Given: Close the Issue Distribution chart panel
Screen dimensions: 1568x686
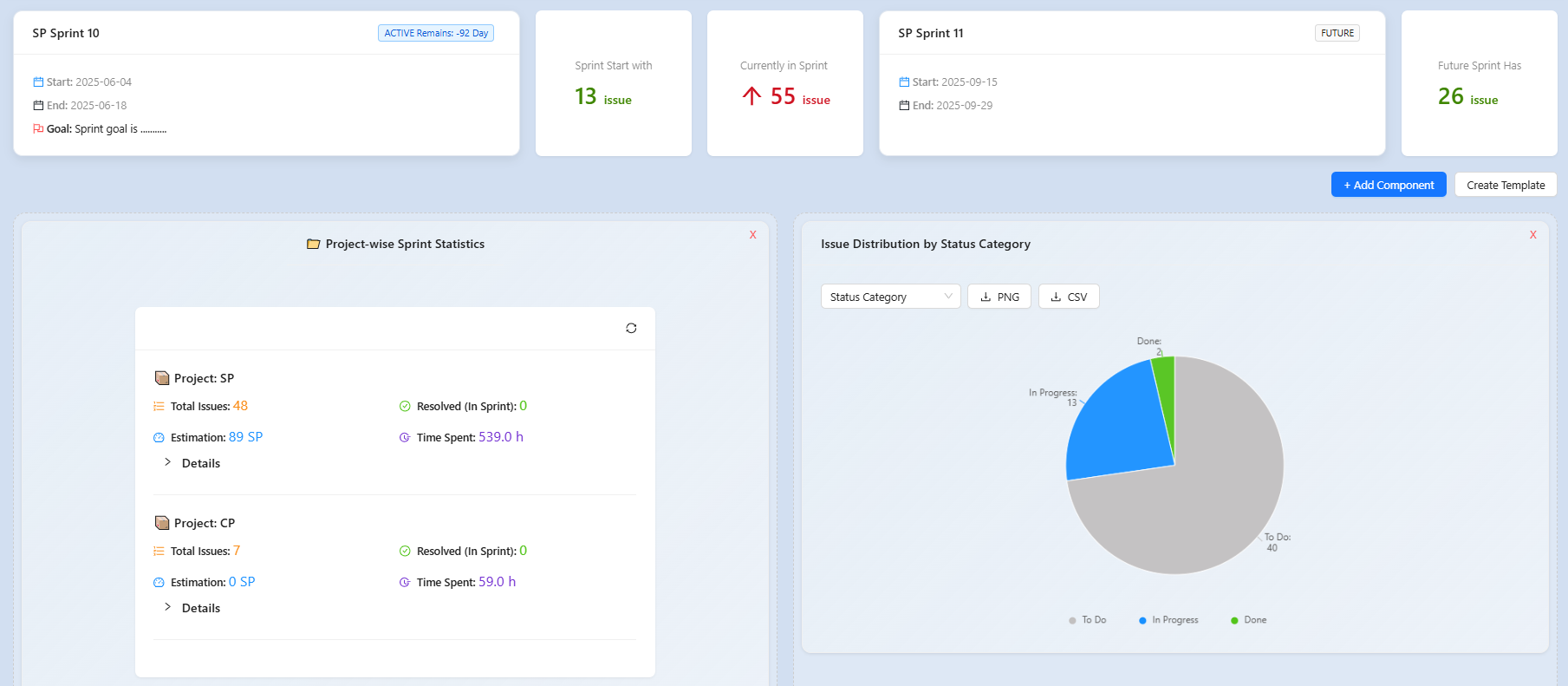Looking at the screenshot, I should tap(1532, 235).
